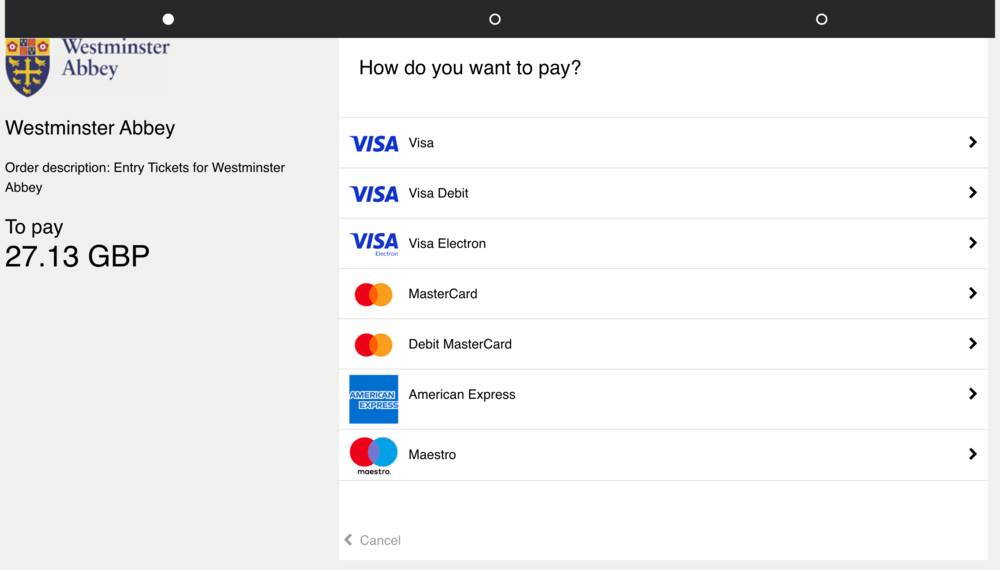Click the MasterCard circles logo
This screenshot has width=1000, height=570.
[374, 295]
